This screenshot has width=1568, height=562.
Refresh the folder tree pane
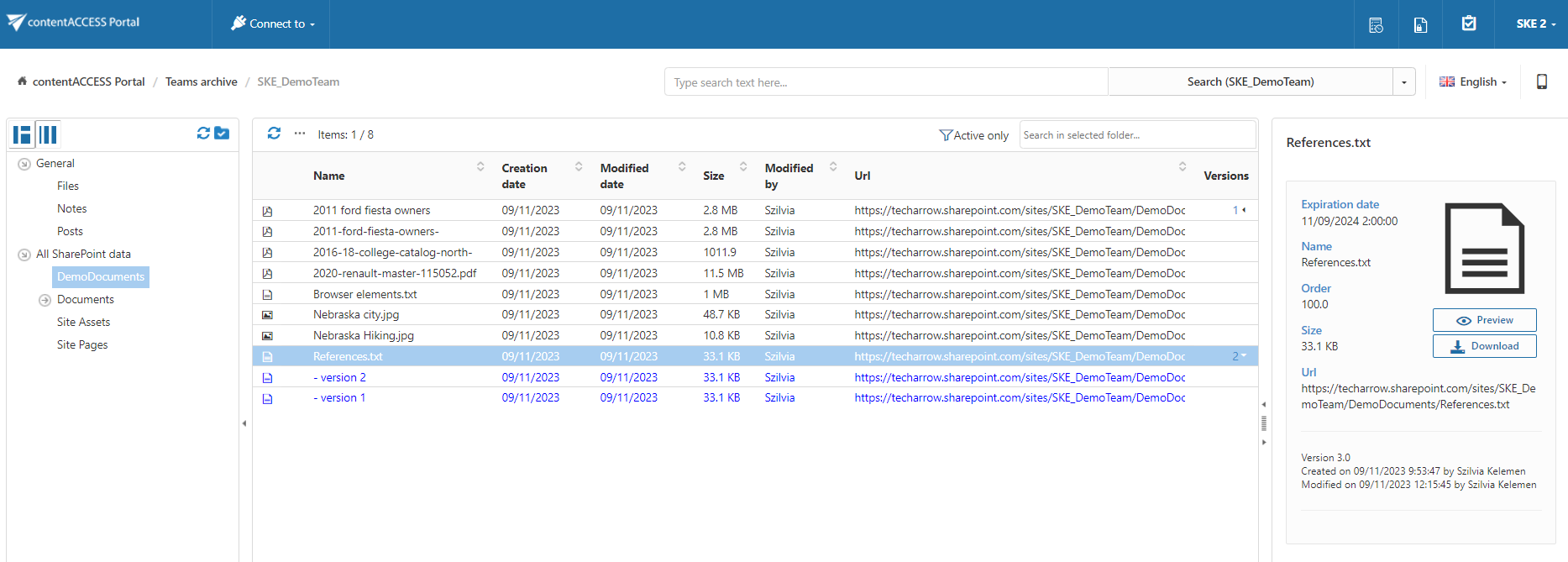tap(203, 134)
